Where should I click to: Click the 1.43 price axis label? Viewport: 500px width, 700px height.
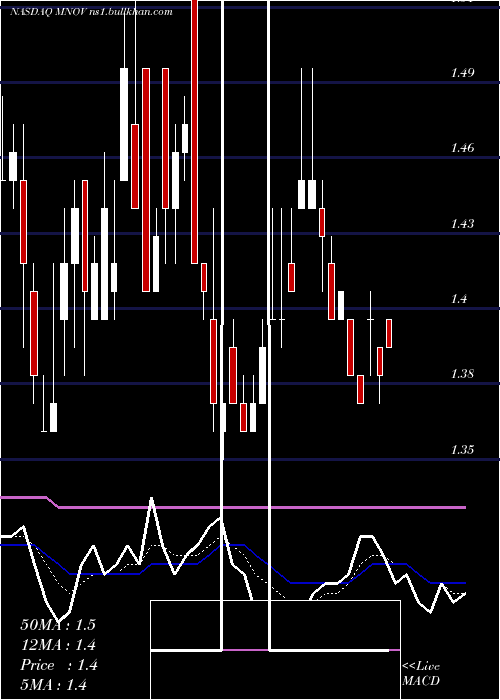pyautogui.click(x=462, y=223)
